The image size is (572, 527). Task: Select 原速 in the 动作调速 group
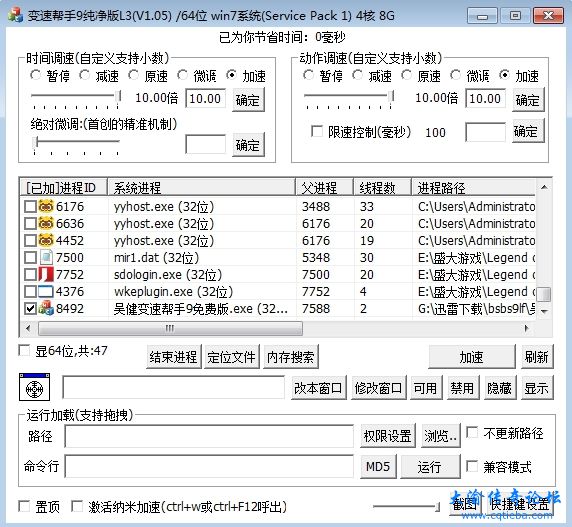(406, 75)
